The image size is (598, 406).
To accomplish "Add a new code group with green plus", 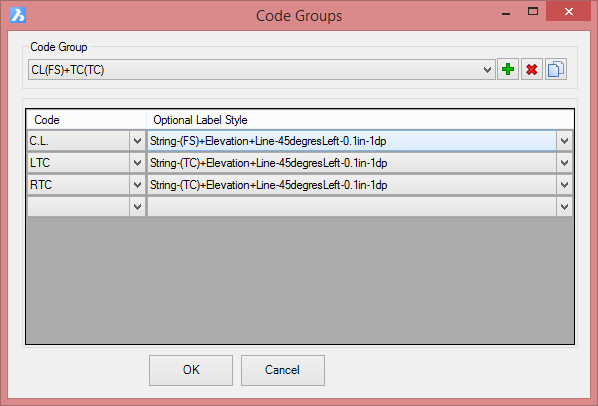I will (x=508, y=69).
